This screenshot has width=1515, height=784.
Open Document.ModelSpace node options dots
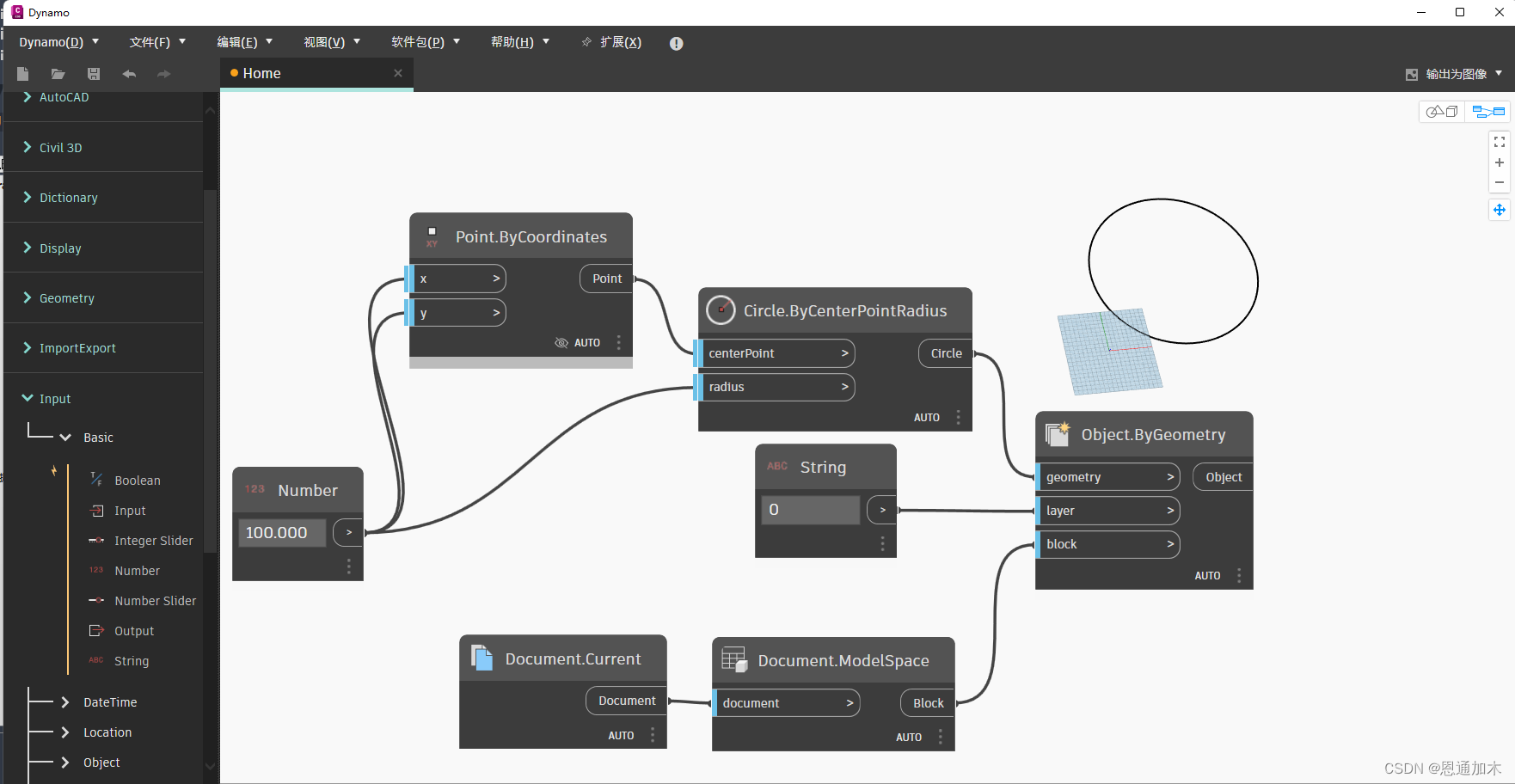[941, 737]
